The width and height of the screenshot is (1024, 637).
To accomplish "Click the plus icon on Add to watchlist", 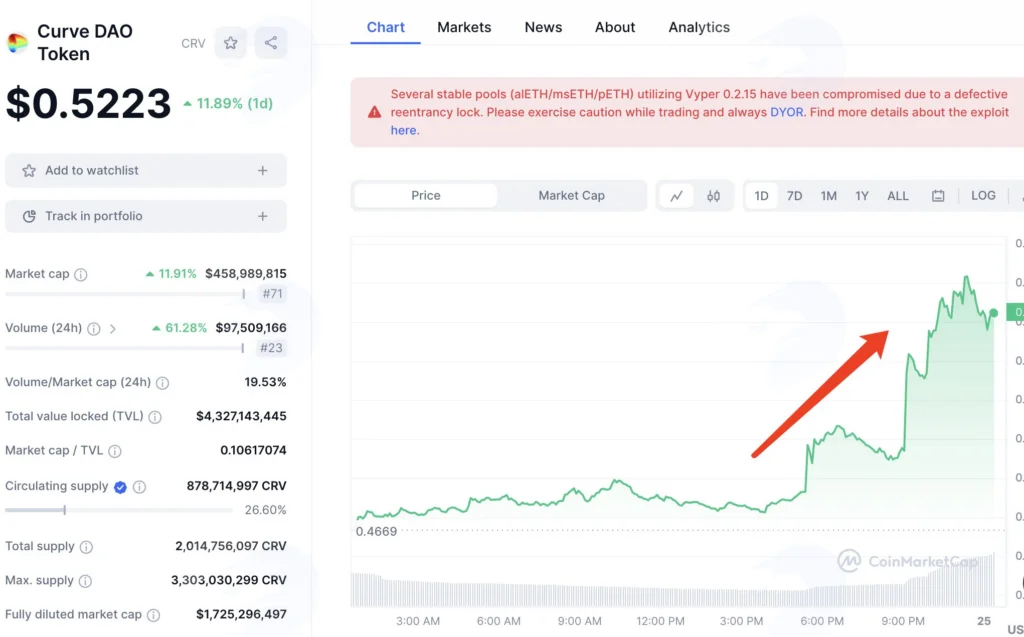I will 263,171.
